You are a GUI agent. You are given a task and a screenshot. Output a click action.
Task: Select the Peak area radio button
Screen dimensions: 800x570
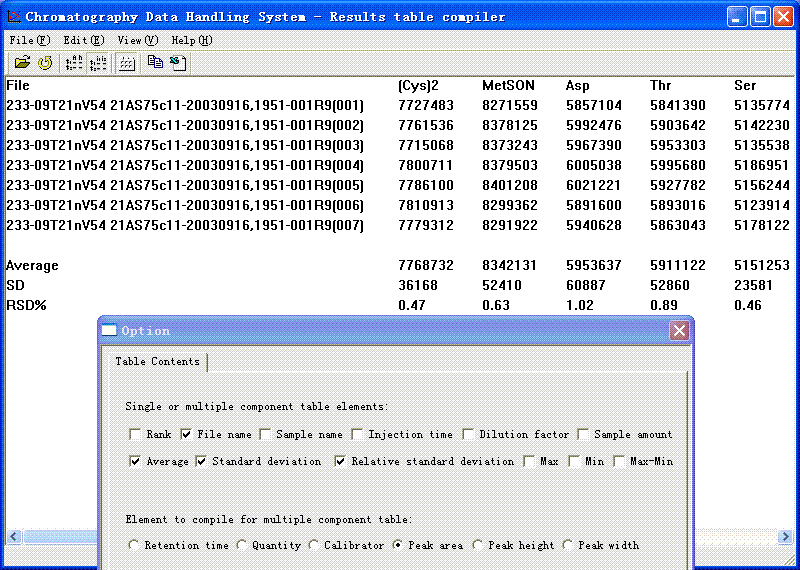point(398,545)
